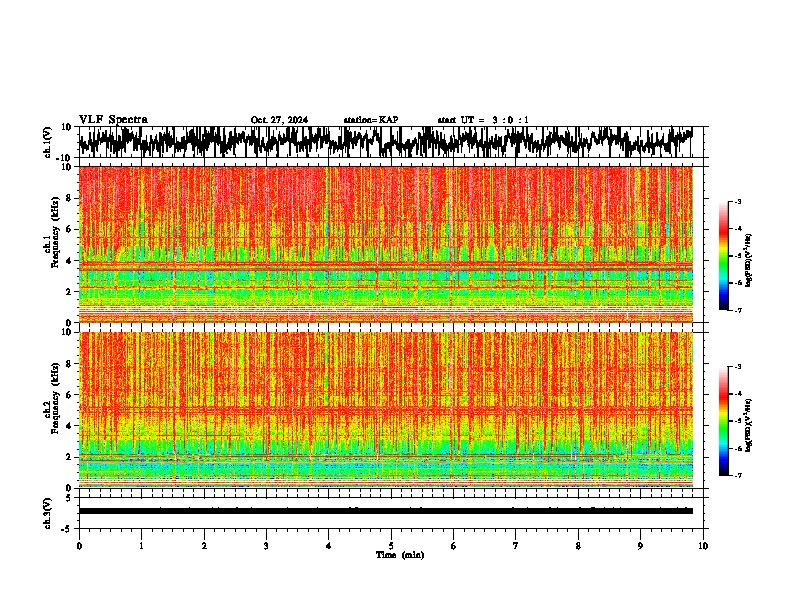This screenshot has height=612, width=792.
Task: Click time axis tick label "6"
Action: (454, 546)
